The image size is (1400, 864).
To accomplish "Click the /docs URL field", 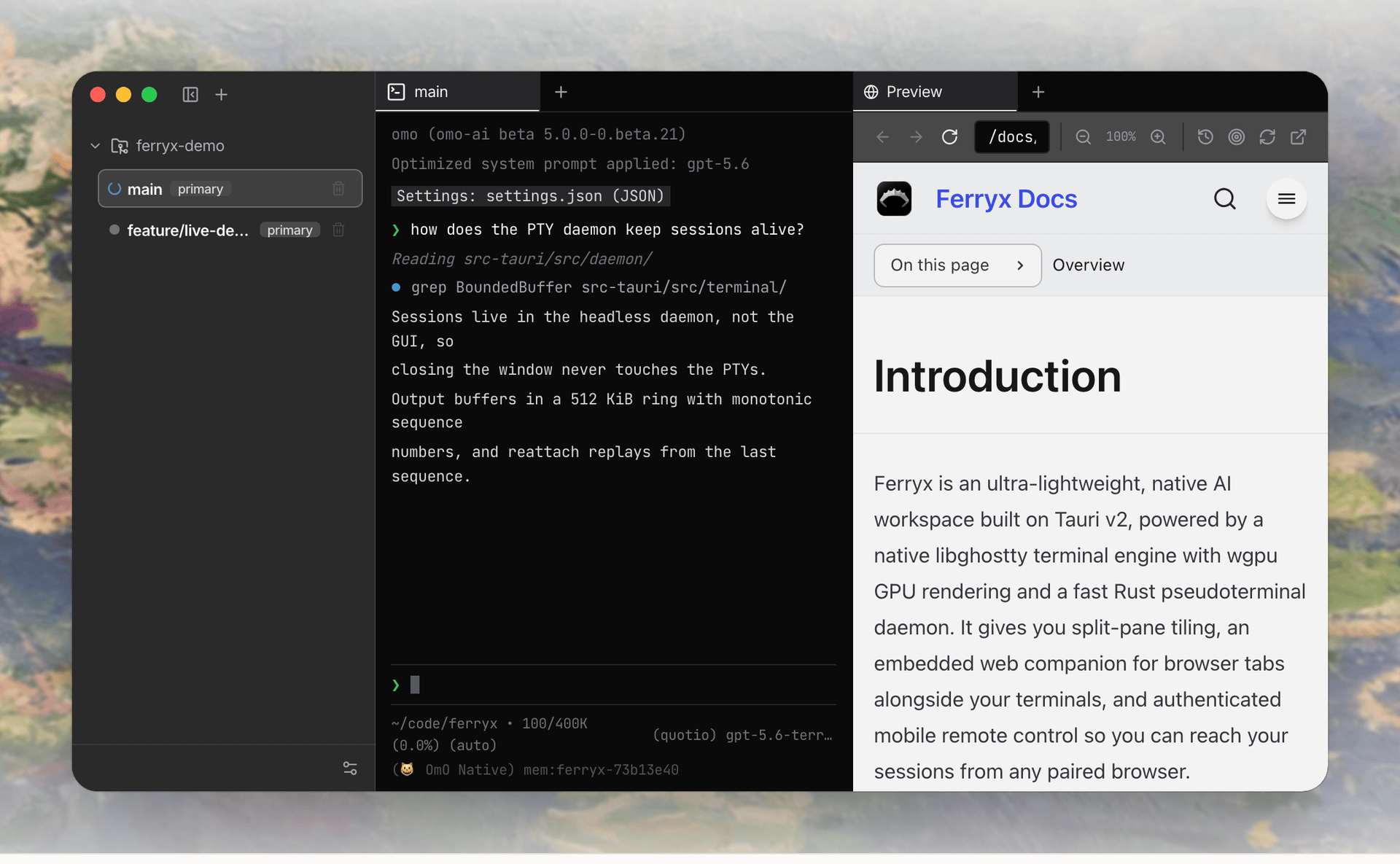I will 1012,137.
